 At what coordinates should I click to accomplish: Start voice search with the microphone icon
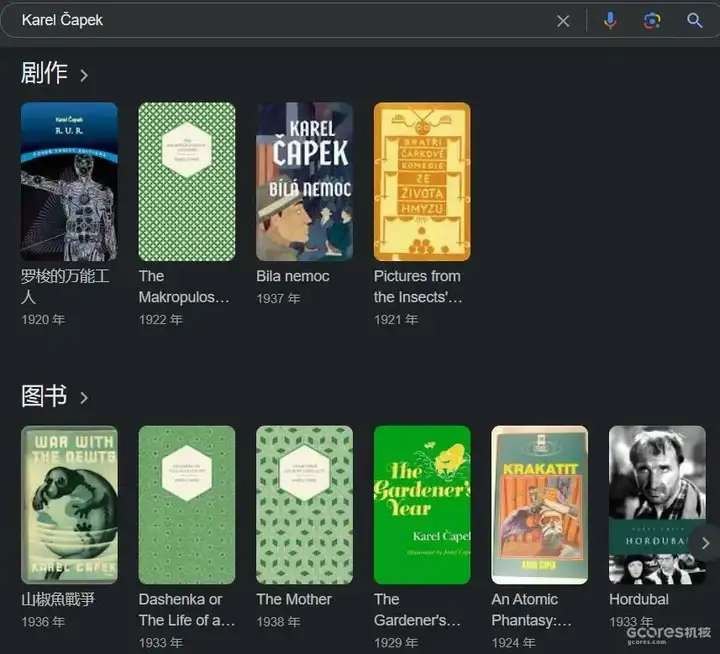point(610,21)
